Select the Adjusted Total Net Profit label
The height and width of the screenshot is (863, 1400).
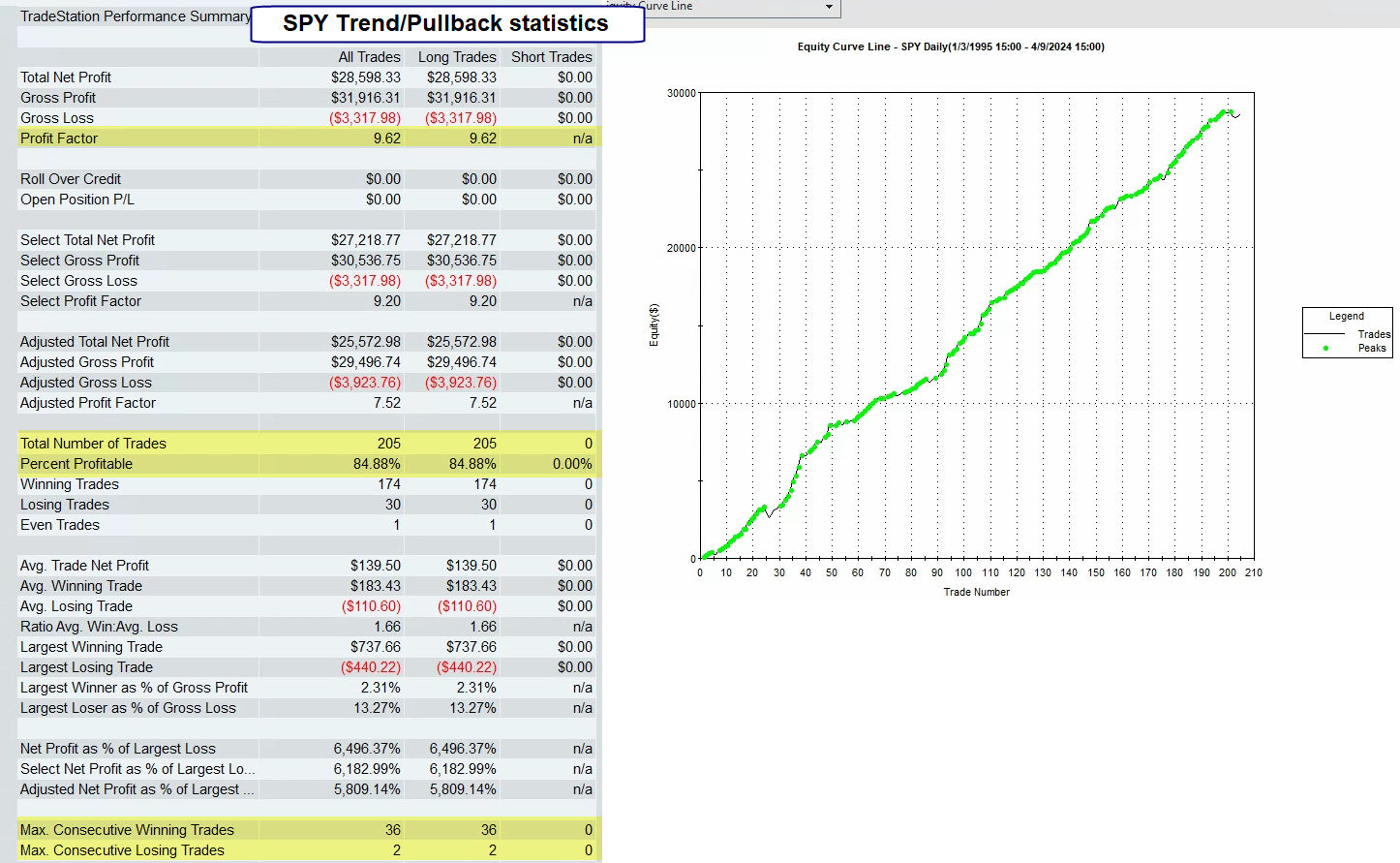tap(95, 342)
